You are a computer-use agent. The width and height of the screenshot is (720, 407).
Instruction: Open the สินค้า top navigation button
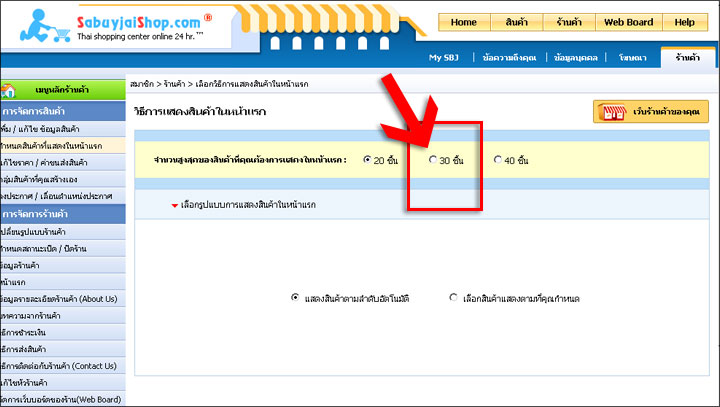(517, 22)
